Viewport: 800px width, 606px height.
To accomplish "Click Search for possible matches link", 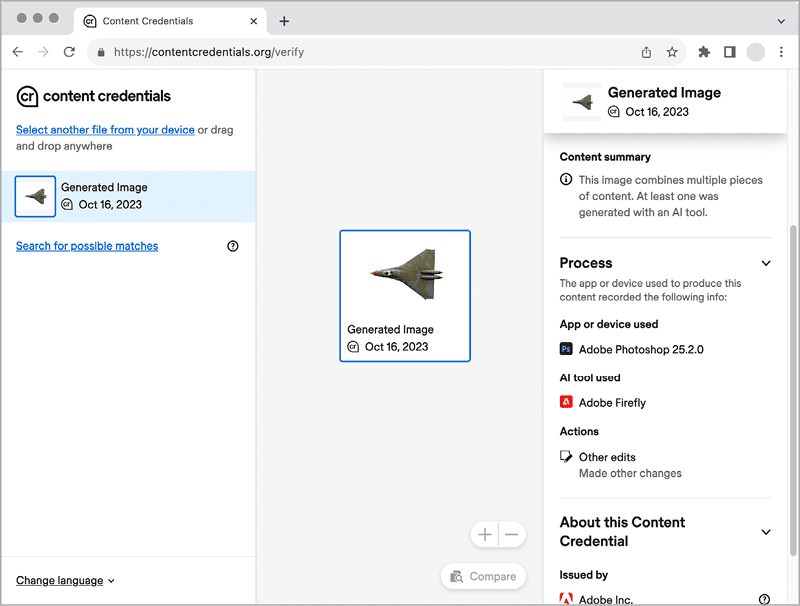I will [87, 246].
